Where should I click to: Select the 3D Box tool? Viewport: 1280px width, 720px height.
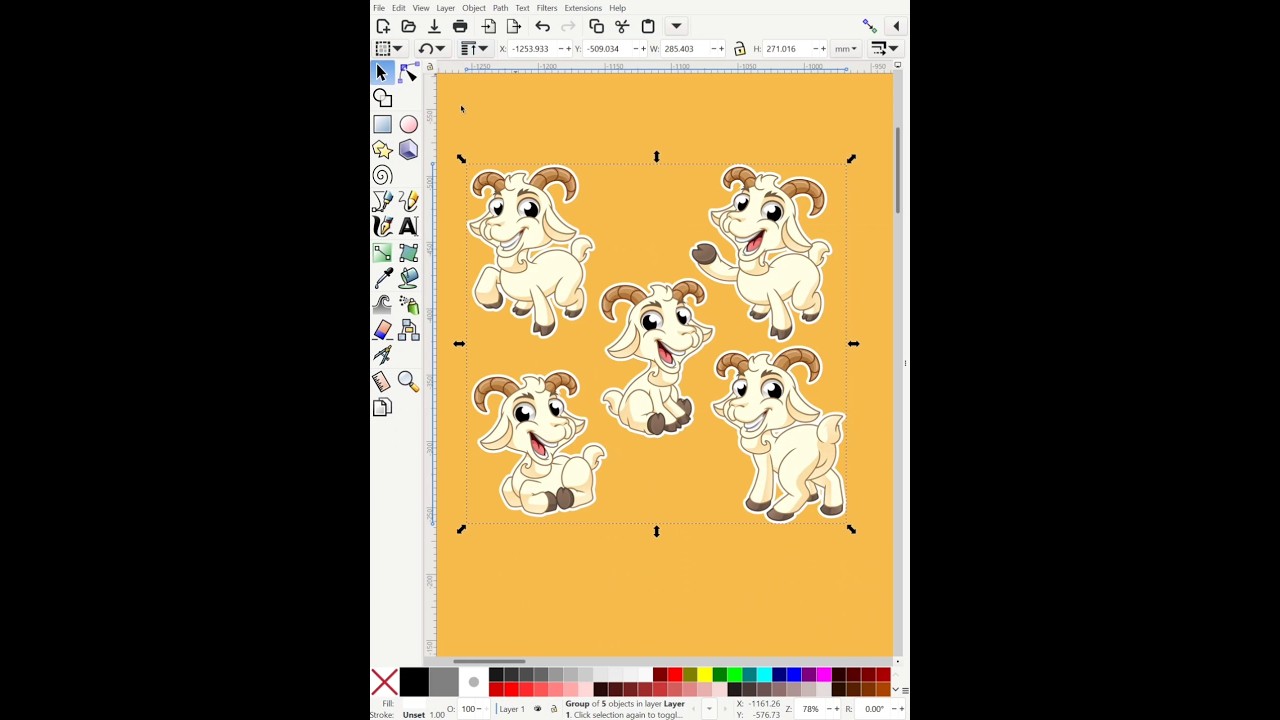(408, 150)
